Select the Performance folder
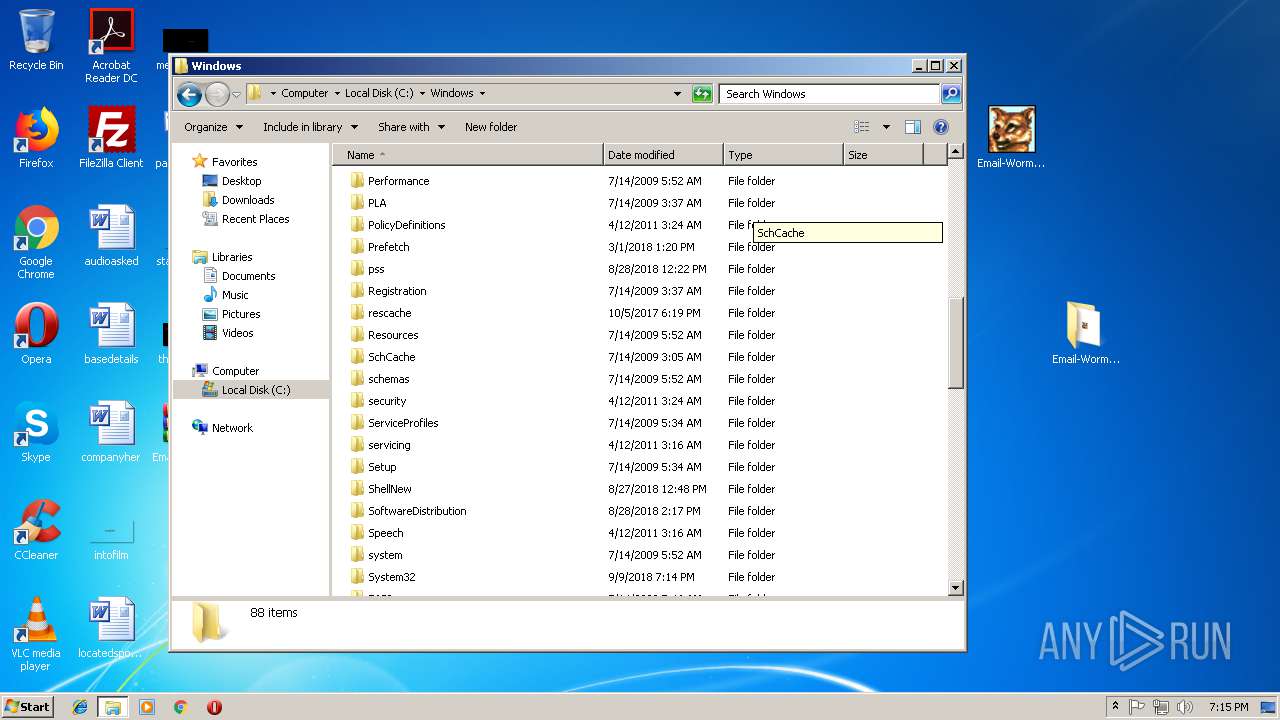Screen dimensions: 1280x720 (398, 181)
